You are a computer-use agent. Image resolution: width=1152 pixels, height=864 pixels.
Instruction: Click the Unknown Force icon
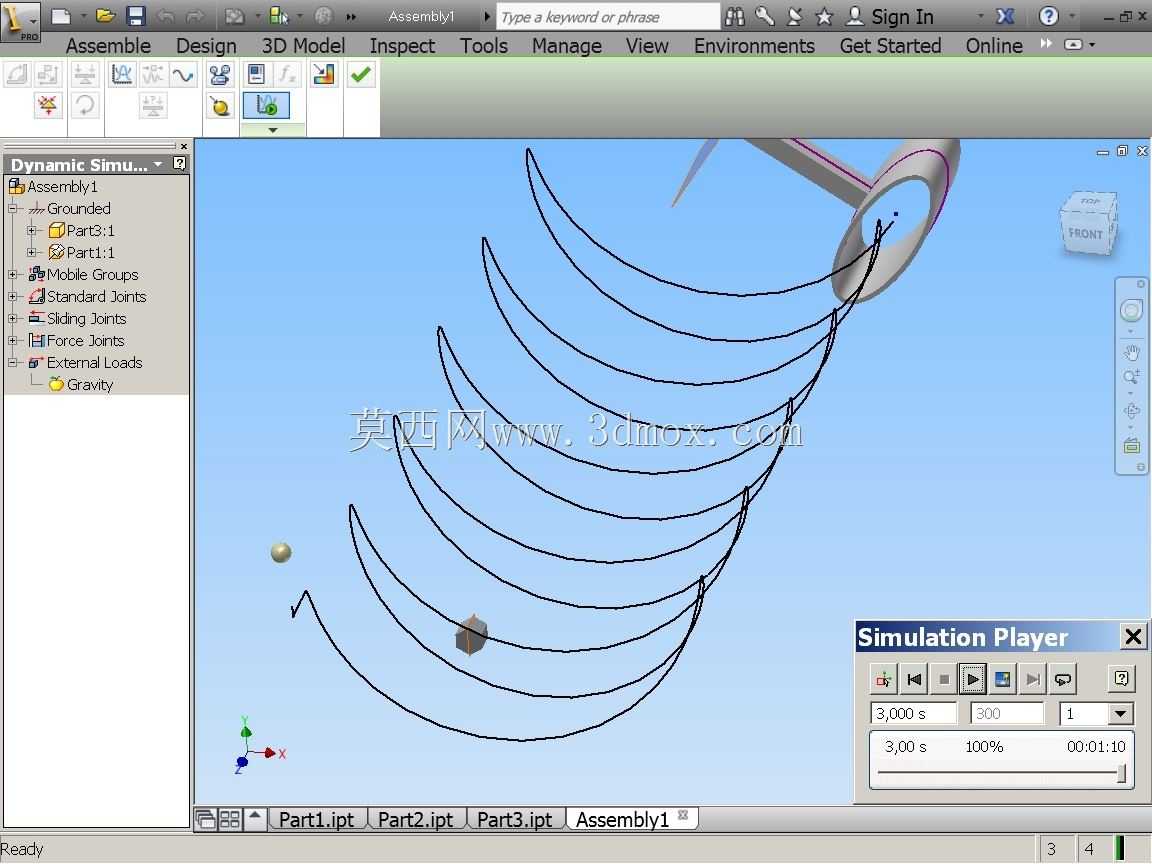point(153,105)
